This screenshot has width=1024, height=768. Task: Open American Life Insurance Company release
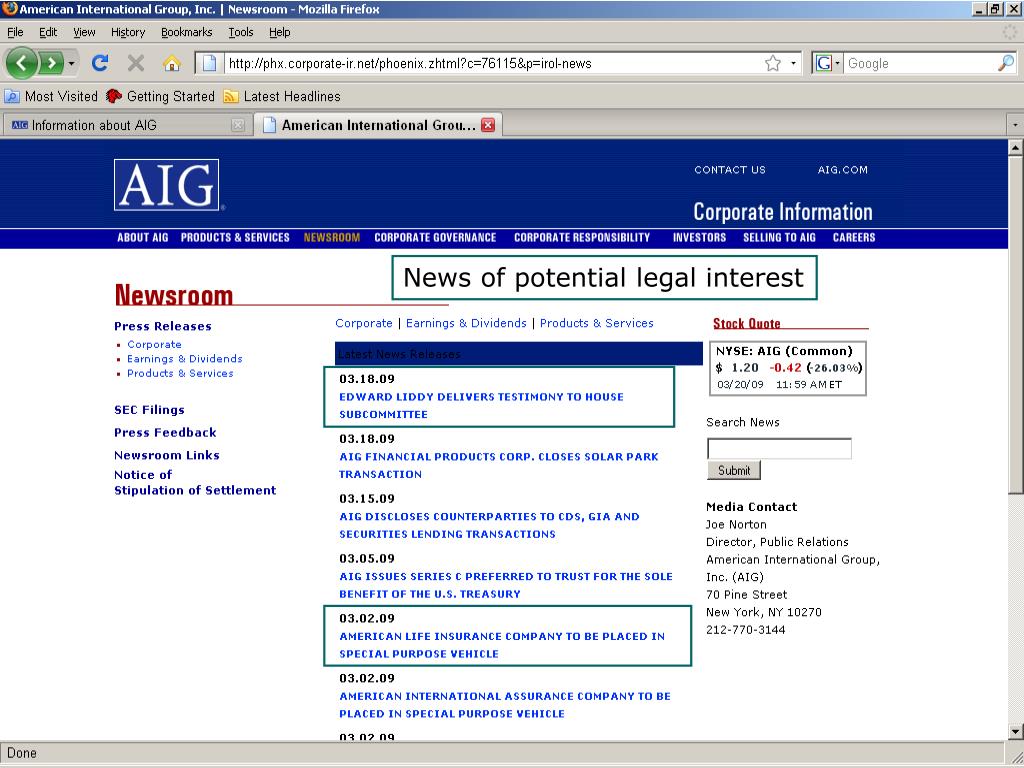tap(502, 645)
